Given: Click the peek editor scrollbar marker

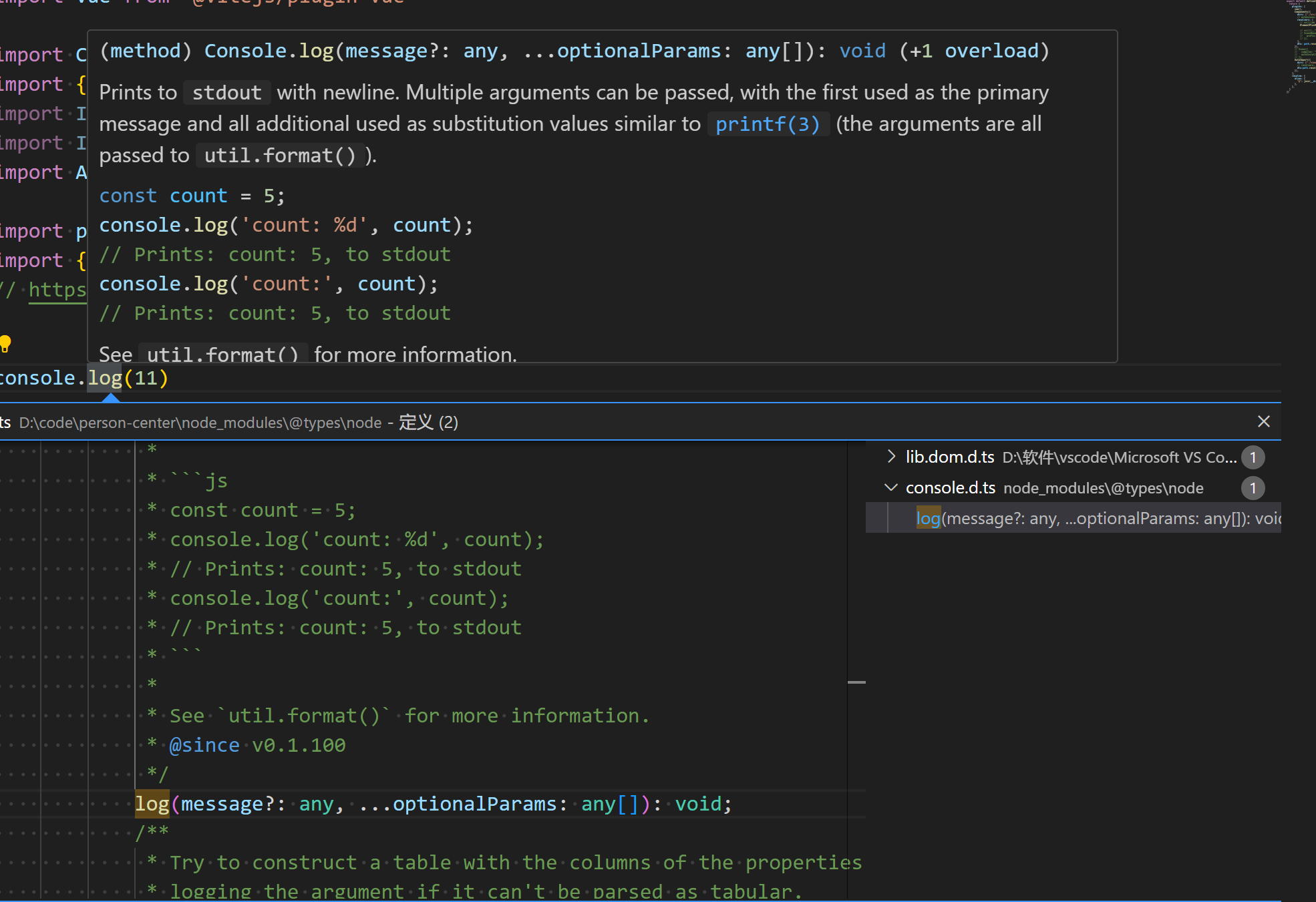Looking at the screenshot, I should click(856, 682).
